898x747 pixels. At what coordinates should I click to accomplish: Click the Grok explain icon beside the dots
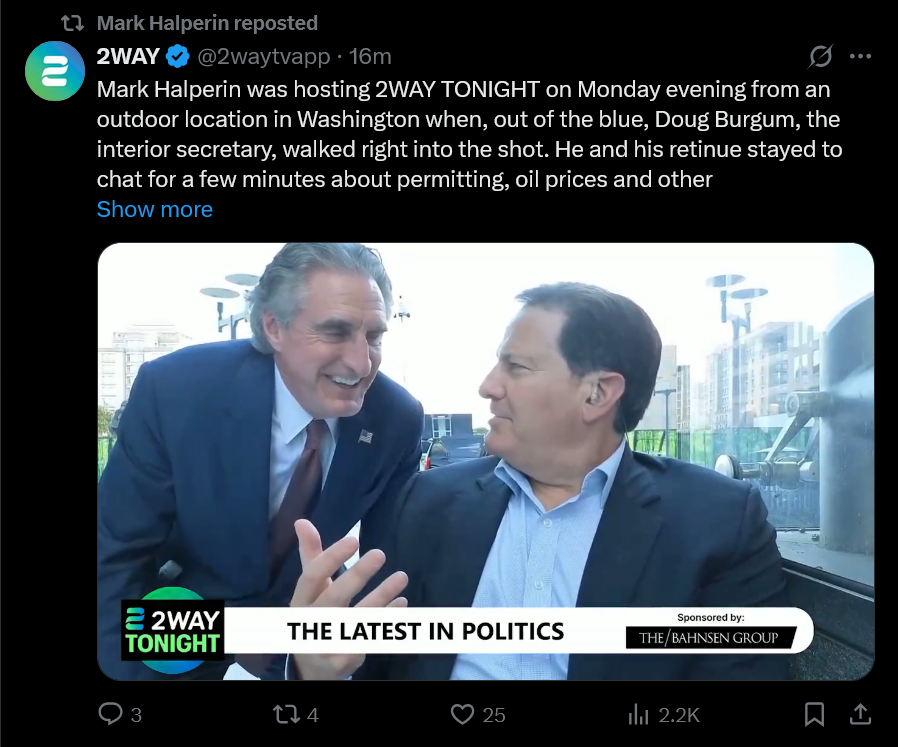pyautogui.click(x=821, y=56)
